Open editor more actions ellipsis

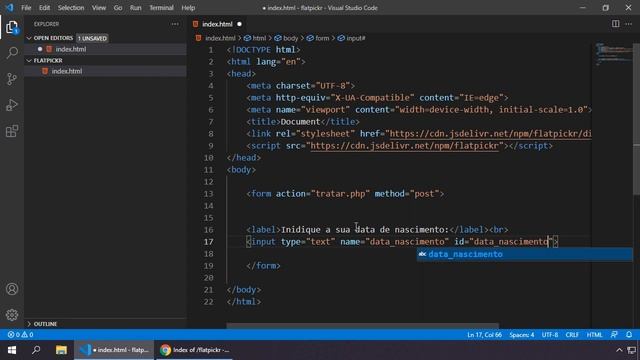629,24
